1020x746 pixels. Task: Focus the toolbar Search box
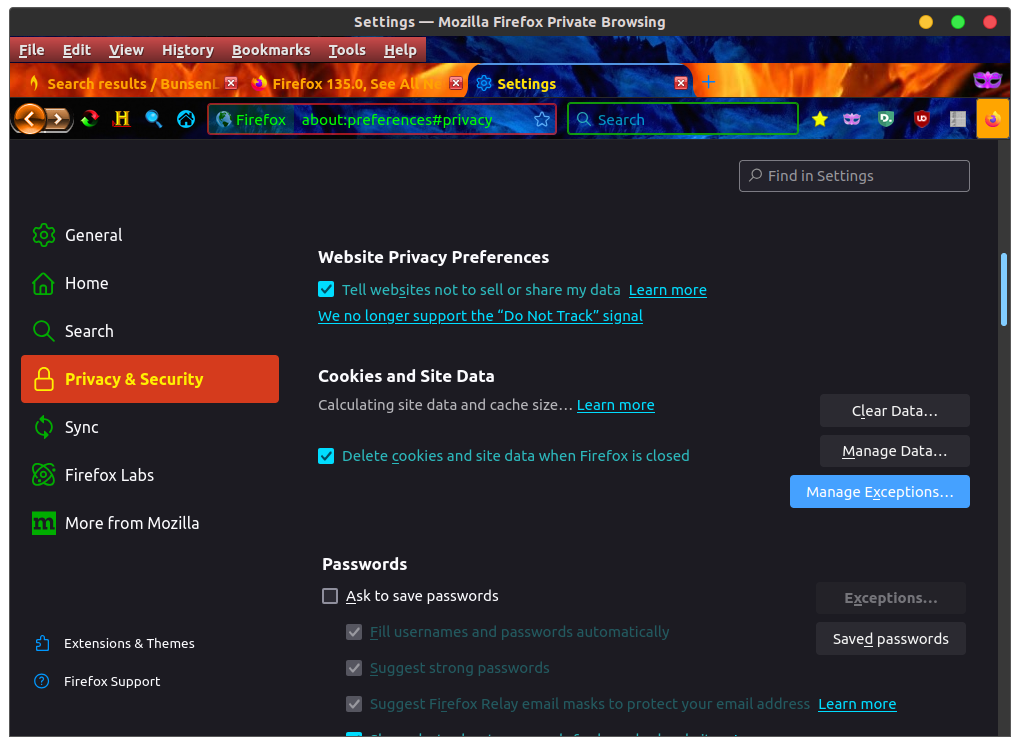(x=682, y=119)
